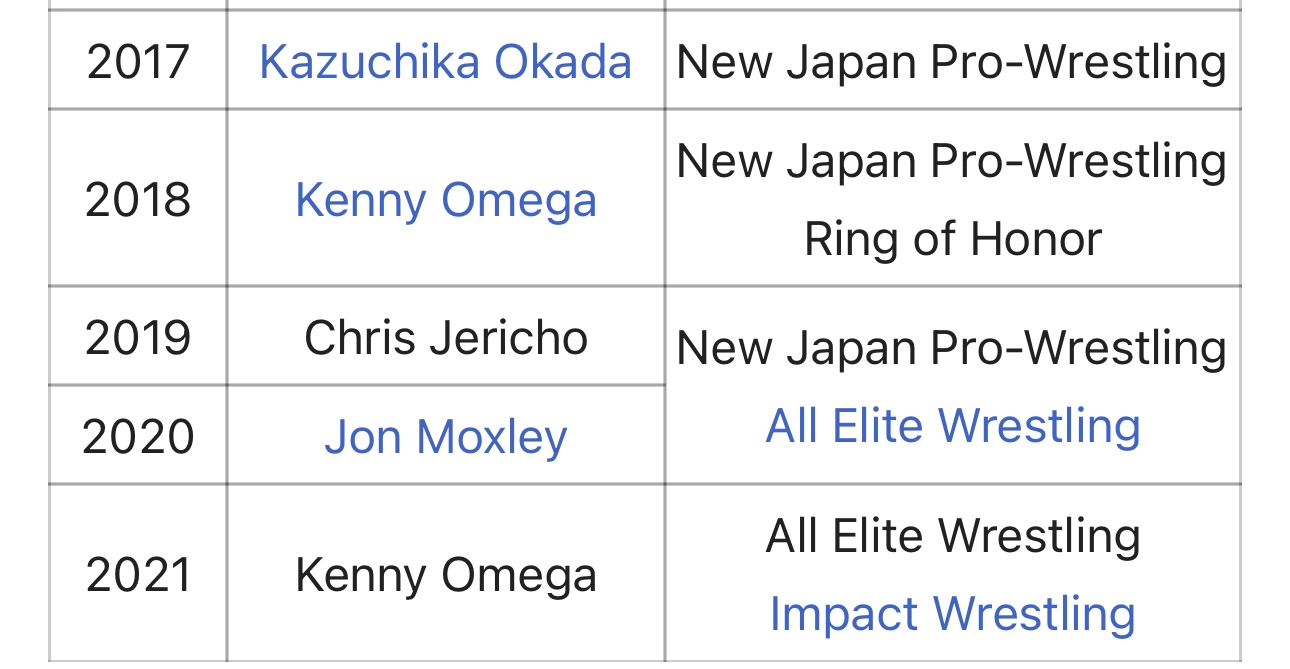Click the black All Elite Wrestling text for 2021
This screenshot has width=1290, height=669.
953,536
